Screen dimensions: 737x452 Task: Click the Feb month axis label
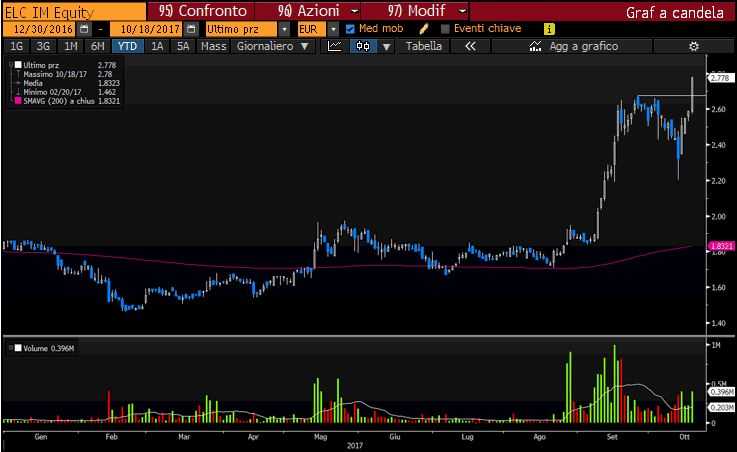111,436
